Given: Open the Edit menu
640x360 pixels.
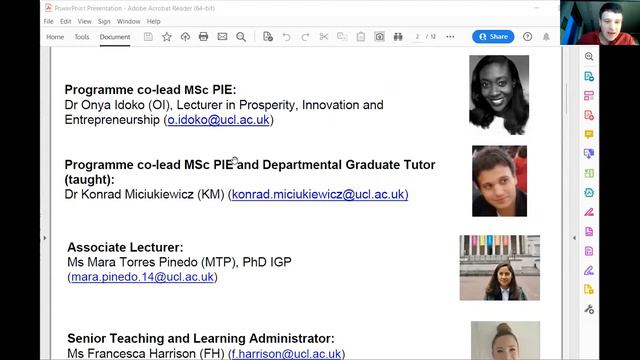Looking at the screenshot, I should tap(65, 21).
